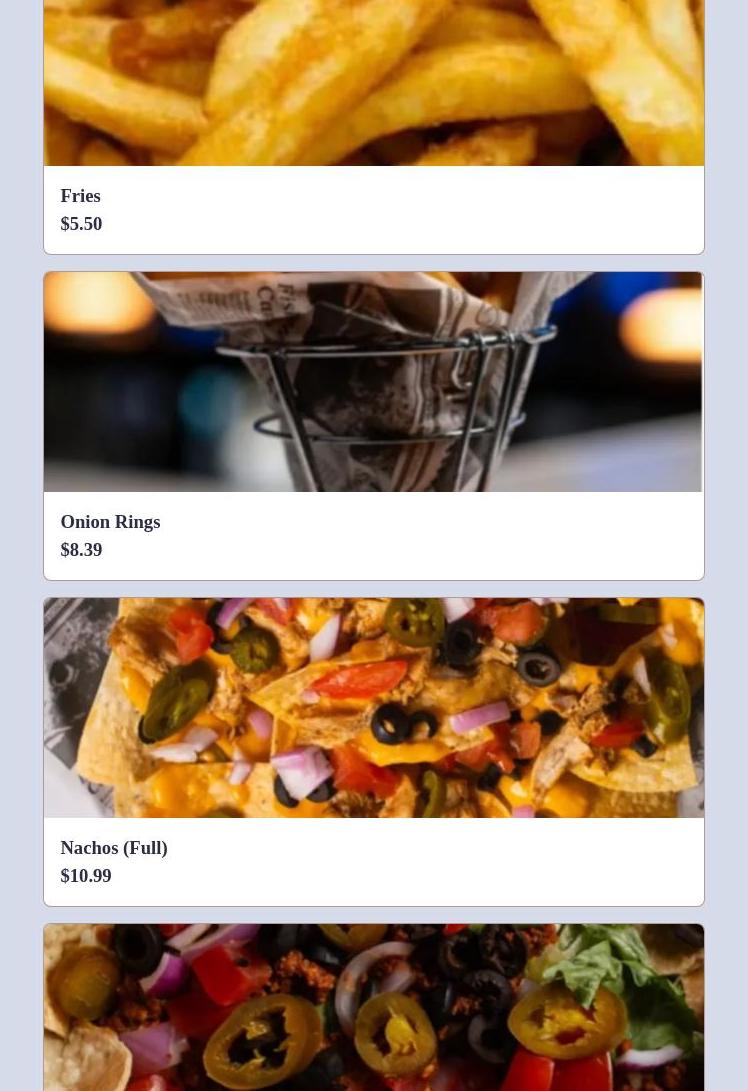The width and height of the screenshot is (748, 1091).
Task: Open the Nachos (Full) photo
Action: [374, 708]
